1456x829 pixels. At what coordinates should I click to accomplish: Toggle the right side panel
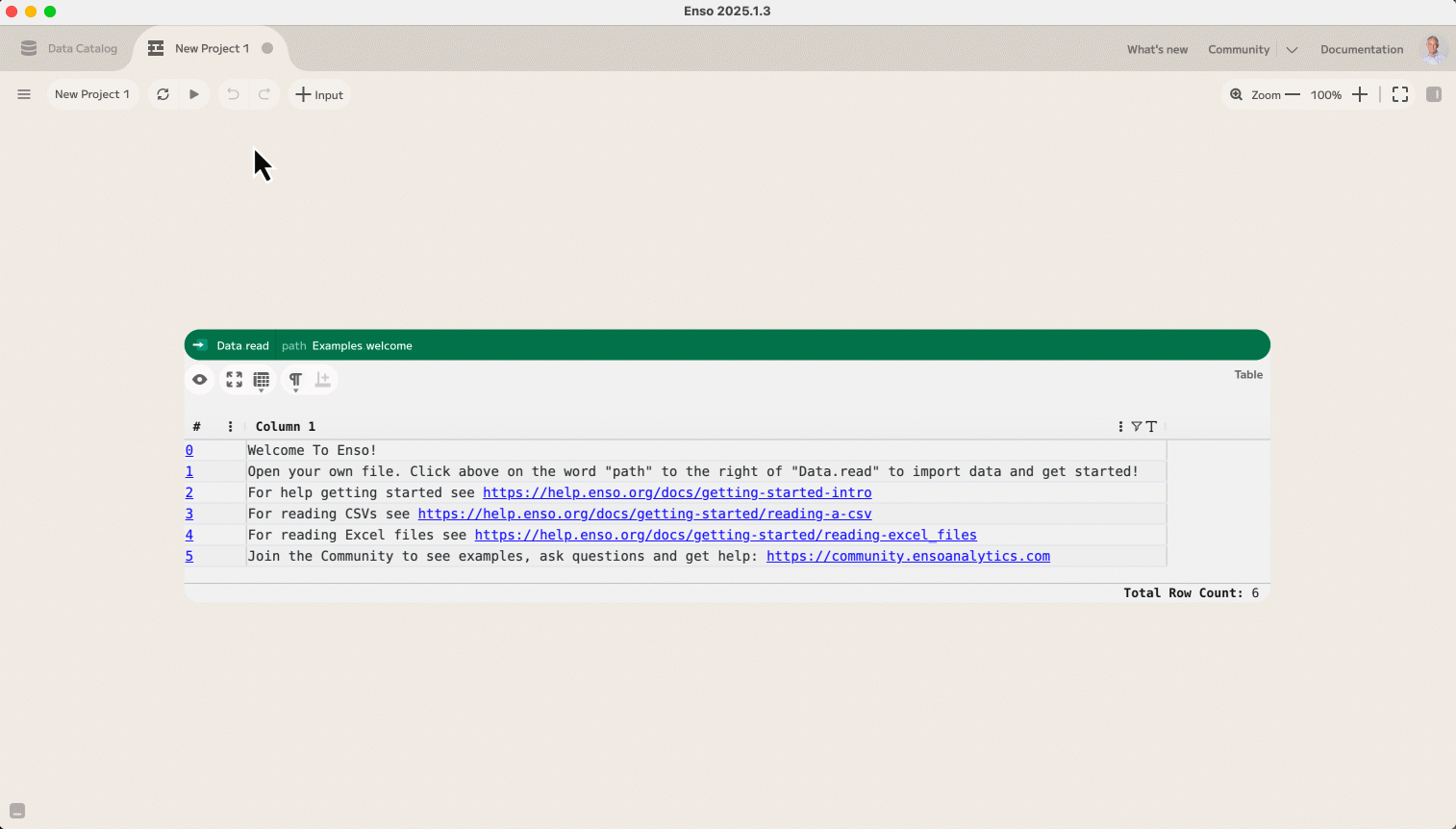pos(1434,94)
